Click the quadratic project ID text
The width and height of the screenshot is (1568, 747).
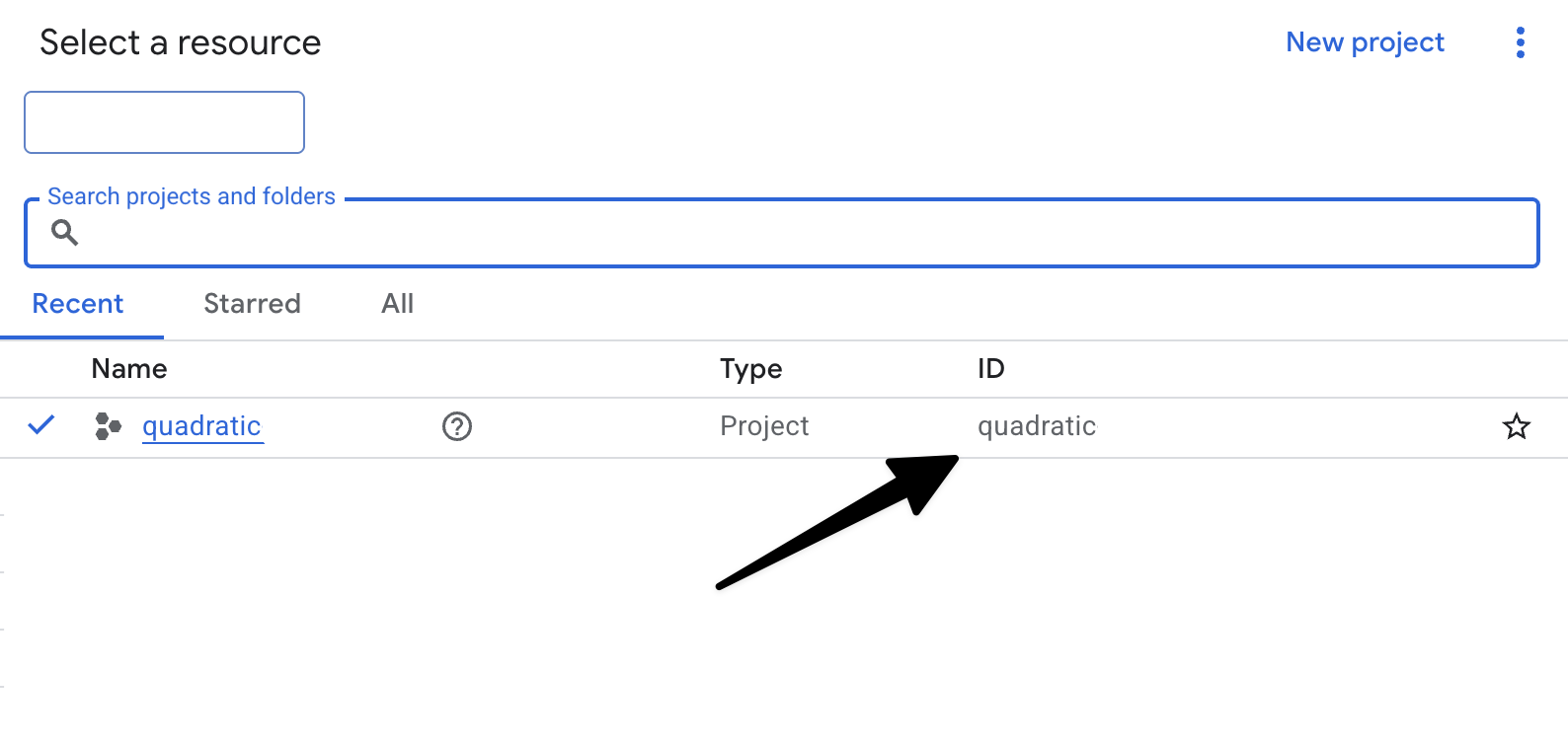point(1037,426)
